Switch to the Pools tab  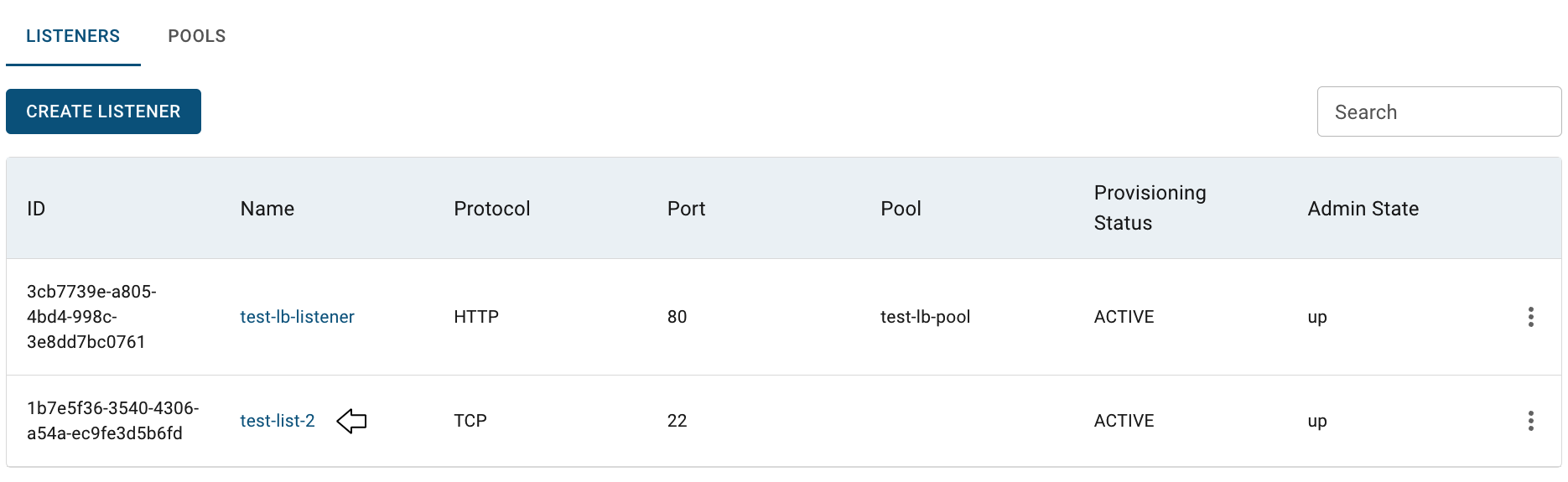point(197,36)
